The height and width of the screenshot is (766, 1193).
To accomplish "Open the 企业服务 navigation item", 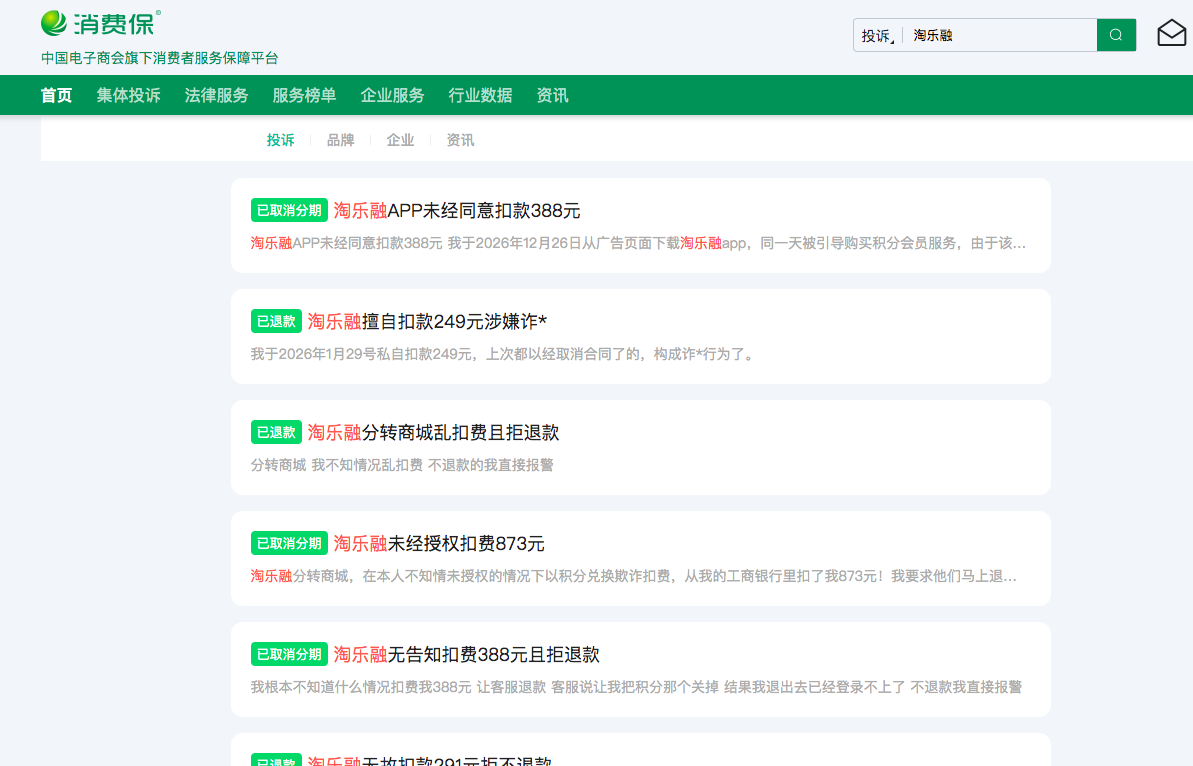I will pos(392,96).
